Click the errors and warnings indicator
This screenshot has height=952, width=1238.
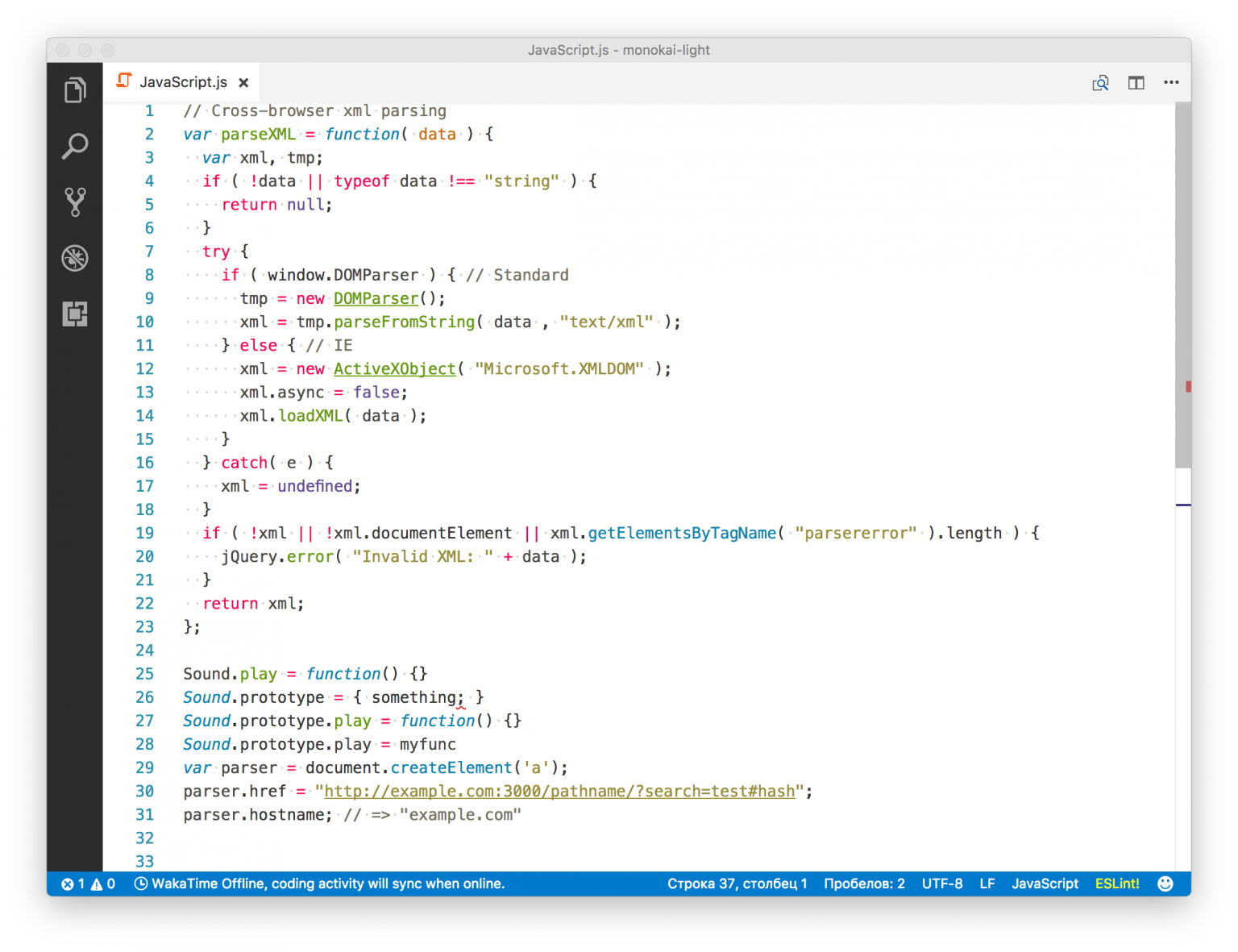pyautogui.click(x=89, y=883)
